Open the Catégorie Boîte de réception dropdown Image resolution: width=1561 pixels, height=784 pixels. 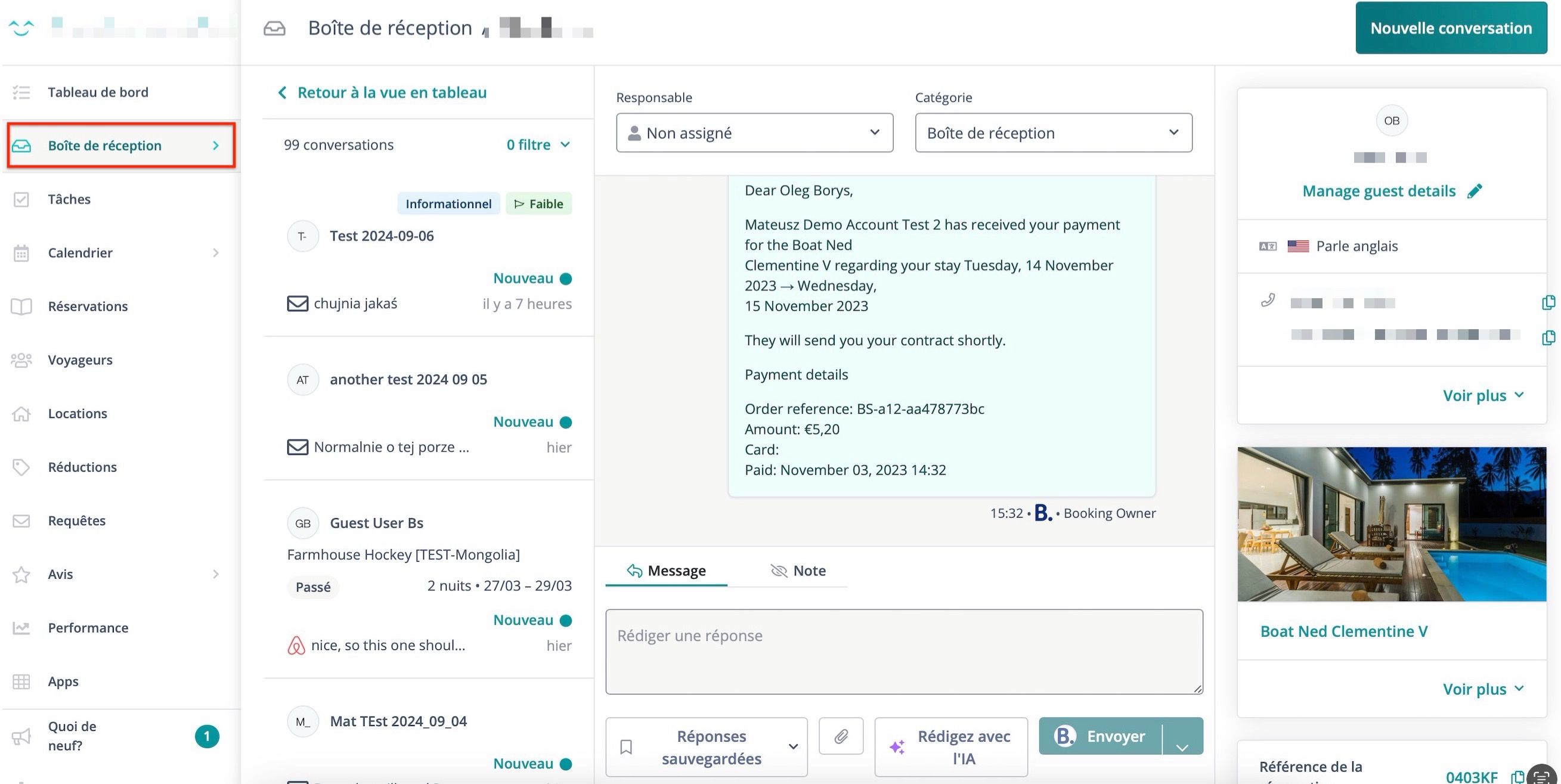[x=1052, y=133]
